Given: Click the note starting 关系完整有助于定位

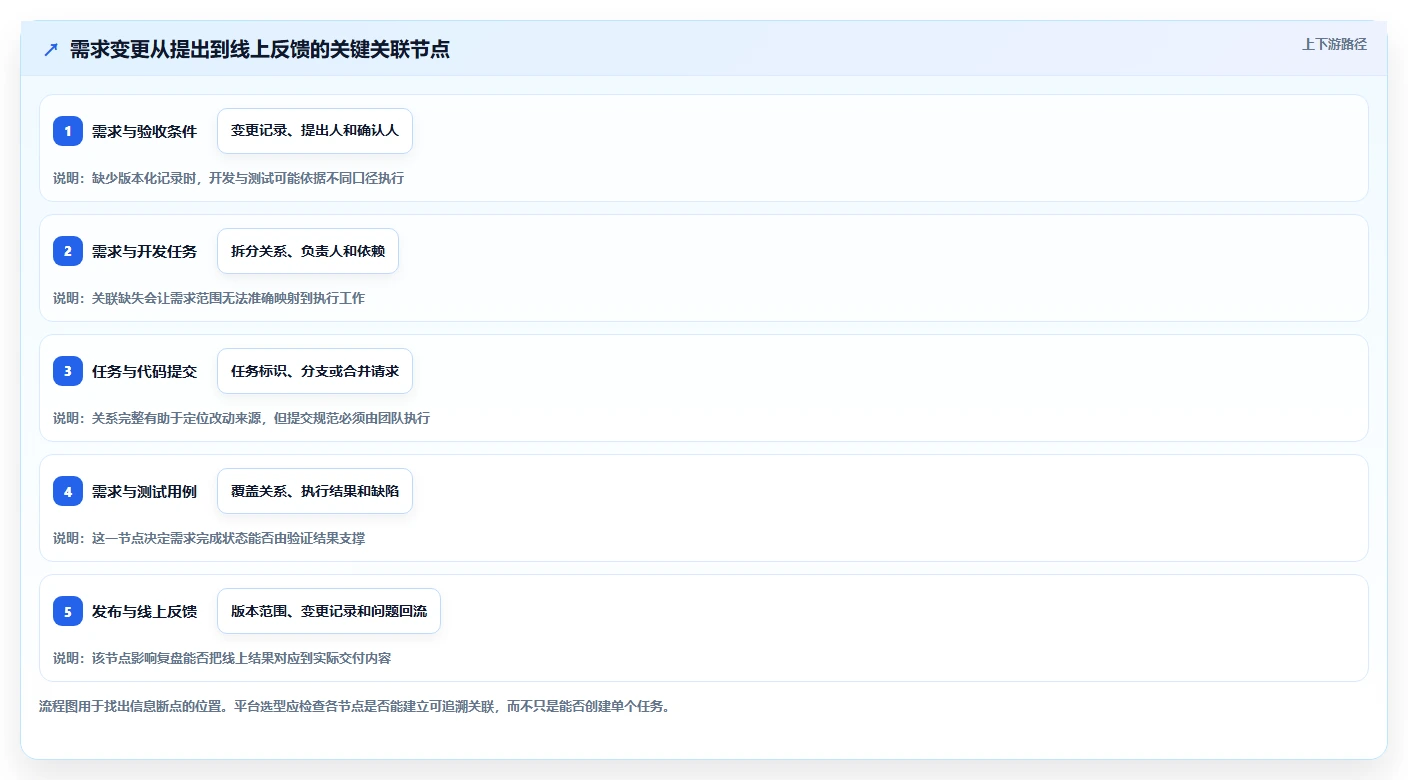Looking at the screenshot, I should (241, 418).
